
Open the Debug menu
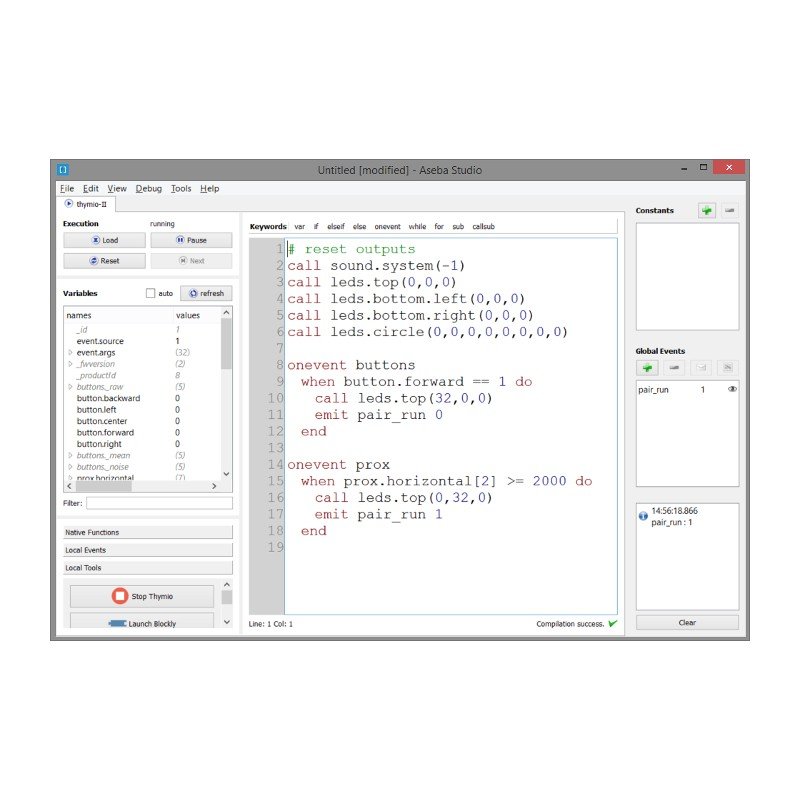click(x=148, y=188)
